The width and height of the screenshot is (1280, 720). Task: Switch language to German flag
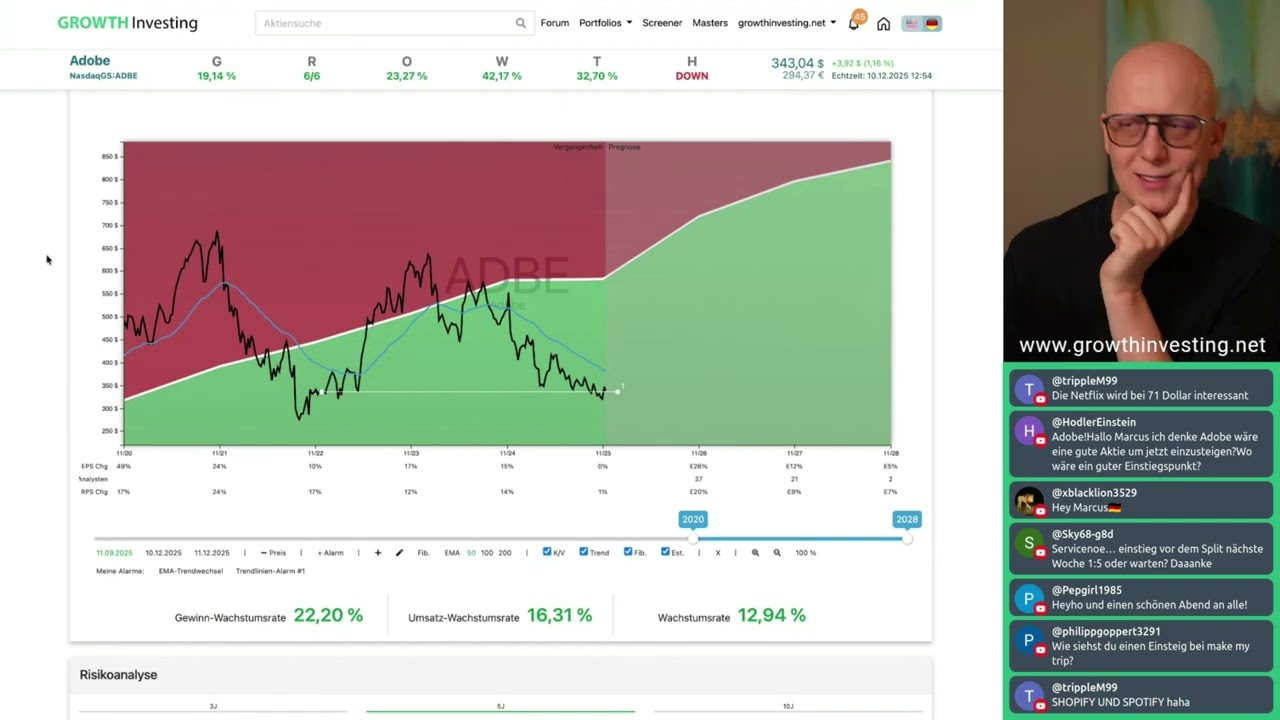click(932, 23)
